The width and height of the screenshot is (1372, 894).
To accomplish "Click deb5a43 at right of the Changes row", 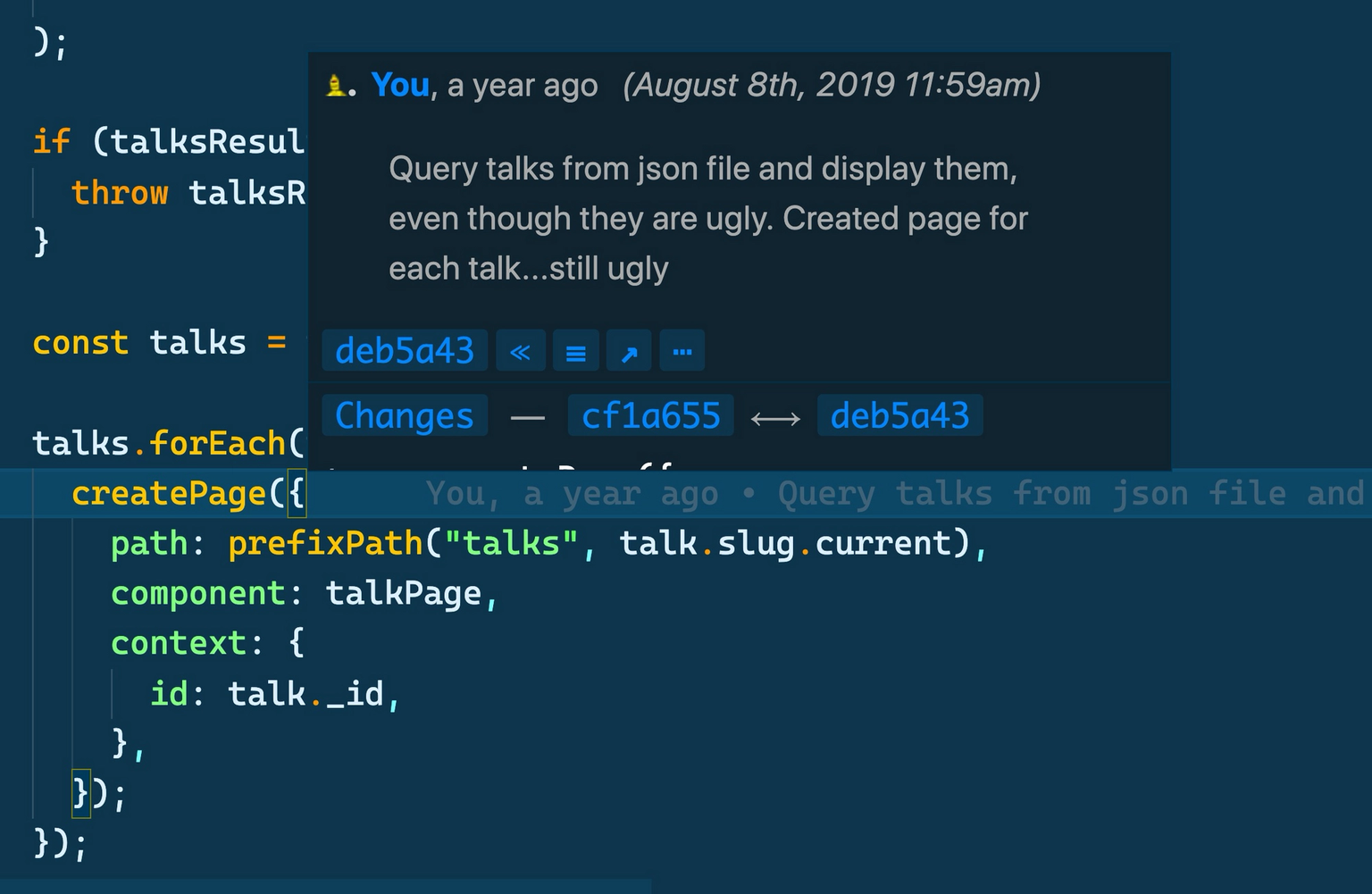I will pyautogui.click(x=899, y=416).
